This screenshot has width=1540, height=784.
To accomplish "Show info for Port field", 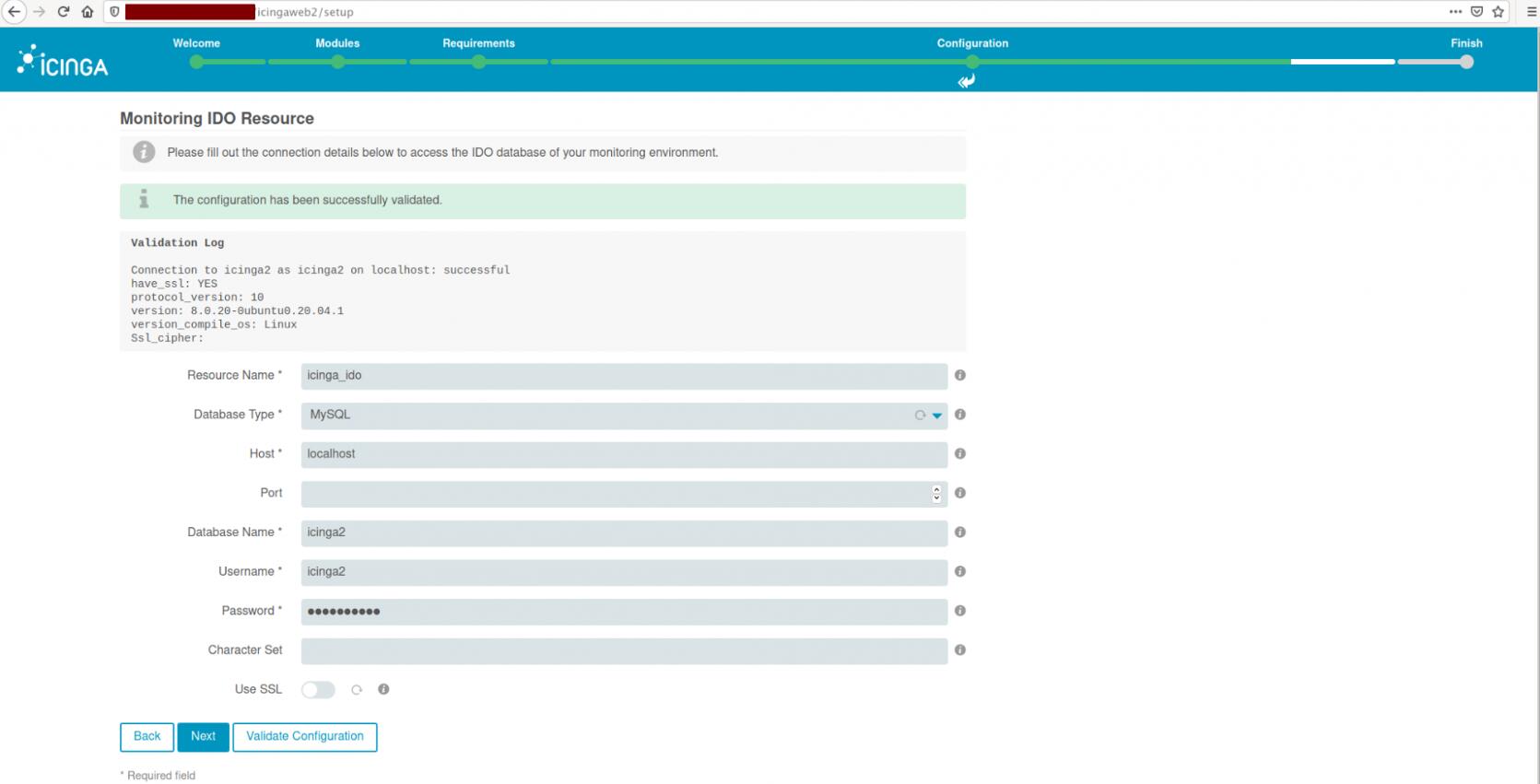I will pyautogui.click(x=959, y=493).
